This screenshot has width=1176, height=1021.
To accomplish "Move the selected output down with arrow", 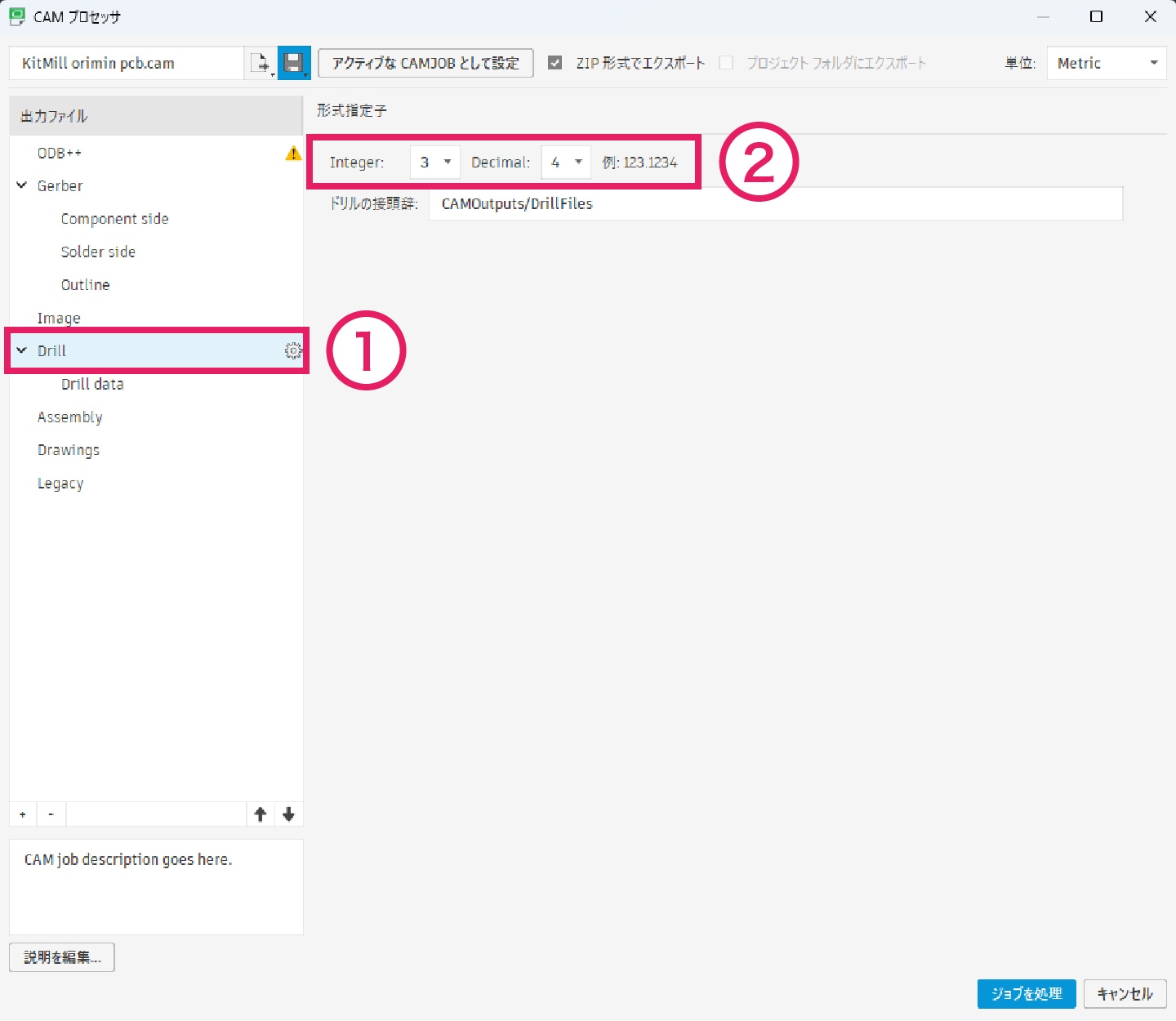I will pyautogui.click(x=288, y=814).
